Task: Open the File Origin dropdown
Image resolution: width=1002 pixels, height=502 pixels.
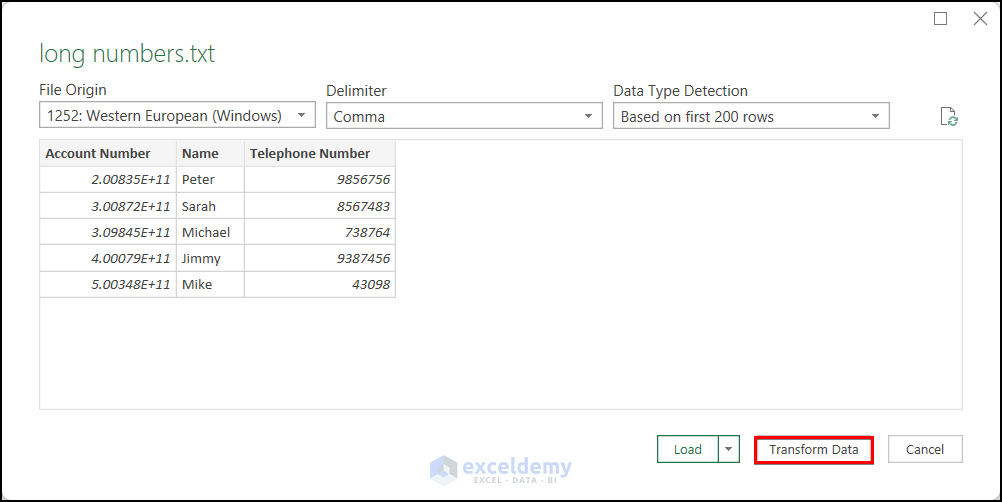Action: [177, 116]
